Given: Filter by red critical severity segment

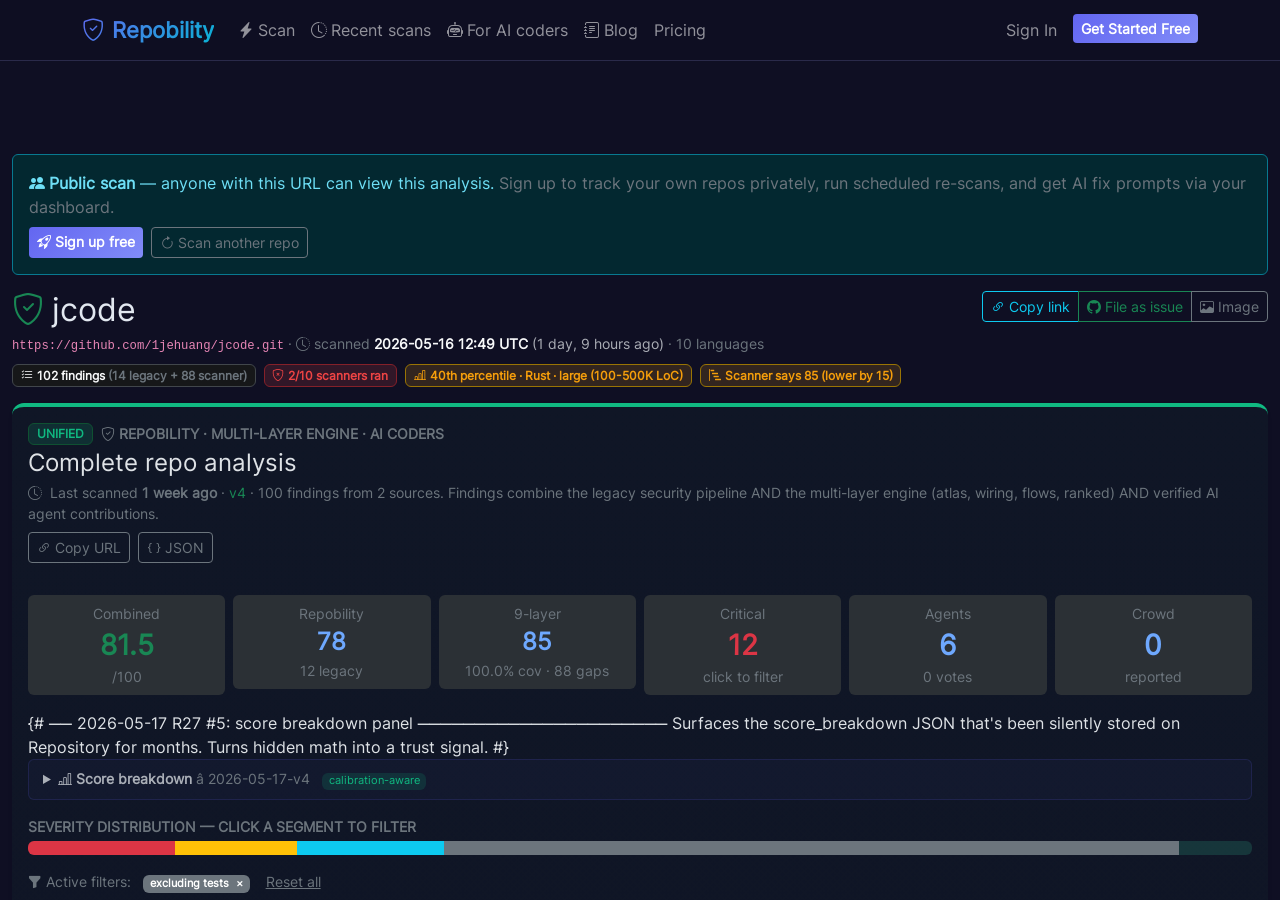Looking at the screenshot, I should [x=101, y=848].
